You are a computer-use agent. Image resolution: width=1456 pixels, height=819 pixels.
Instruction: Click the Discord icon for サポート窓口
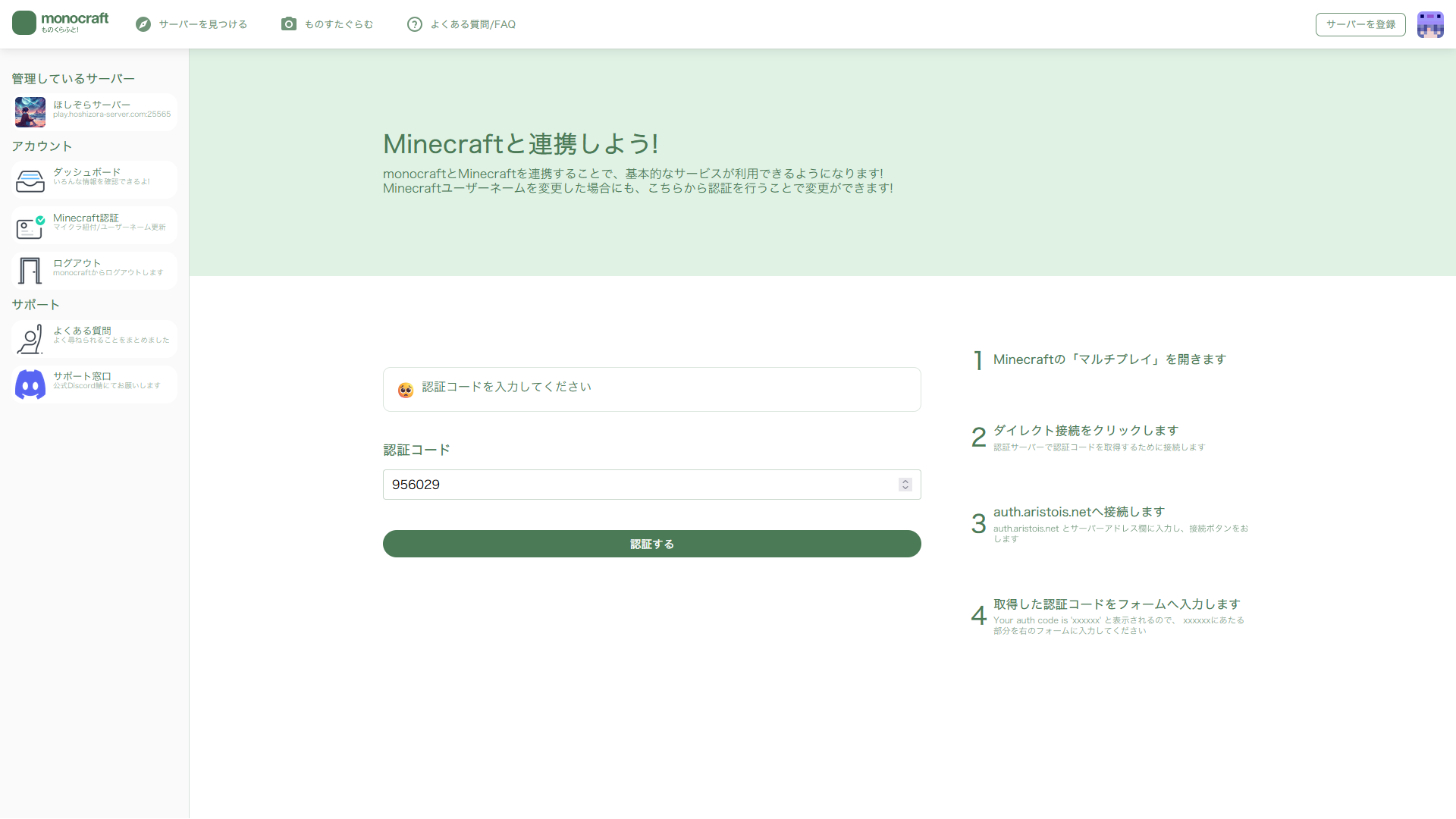[30, 384]
